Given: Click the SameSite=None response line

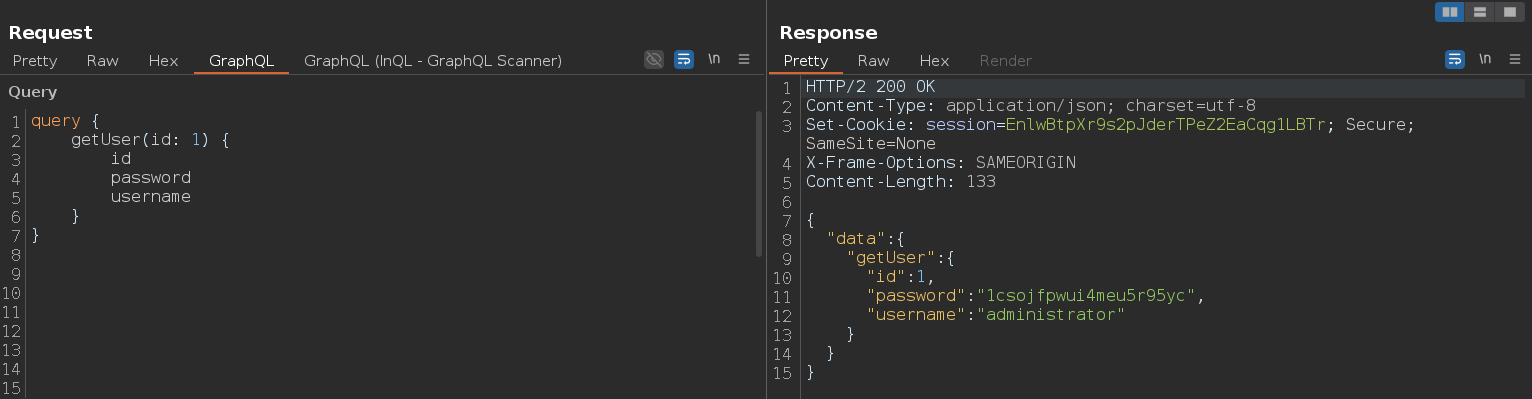Looking at the screenshot, I should [x=871, y=144].
